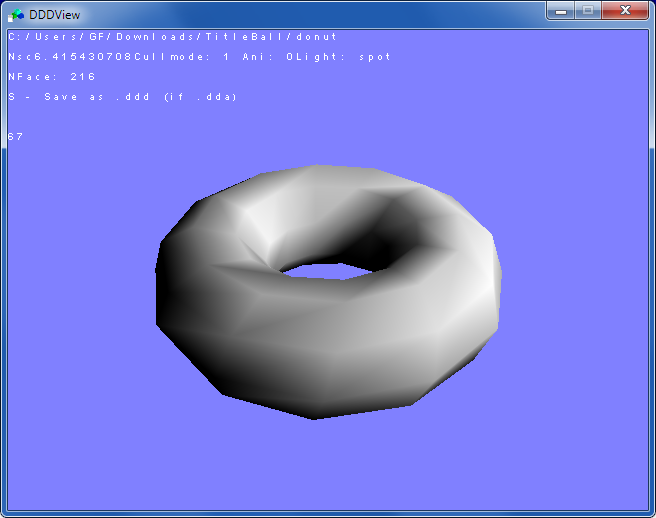Click the '67' counter text
Image resolution: width=656 pixels, height=518 pixels.
(x=15, y=137)
